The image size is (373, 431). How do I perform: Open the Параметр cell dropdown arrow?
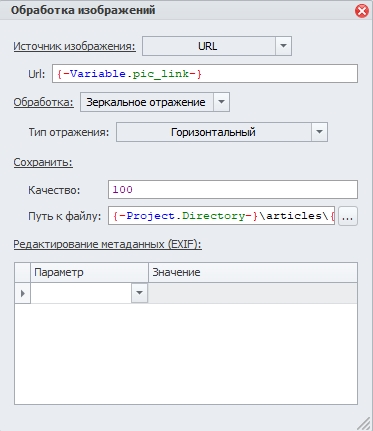139,293
